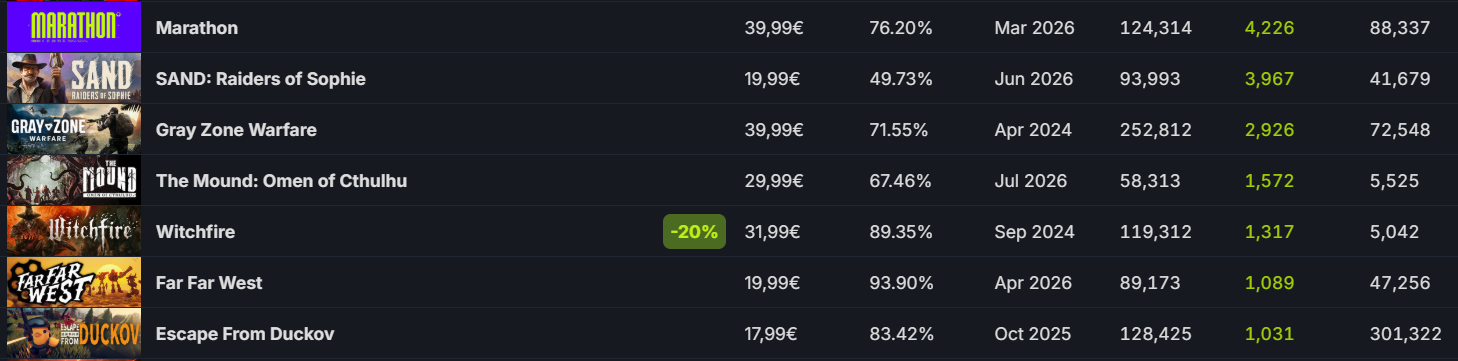Image resolution: width=1458 pixels, height=361 pixels.
Task: Go to the Far Far West page
Action: (209, 283)
